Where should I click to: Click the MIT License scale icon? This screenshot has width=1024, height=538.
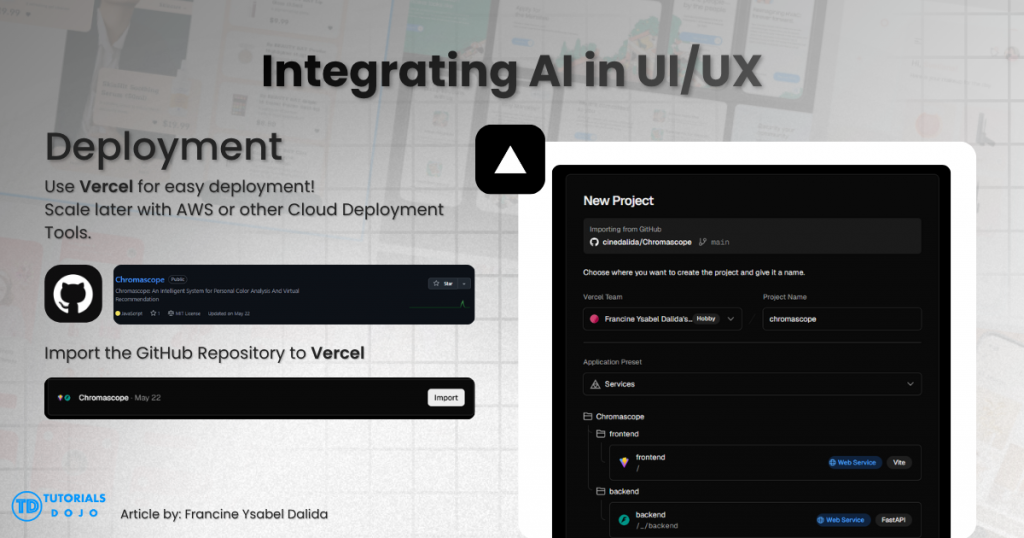(x=170, y=313)
